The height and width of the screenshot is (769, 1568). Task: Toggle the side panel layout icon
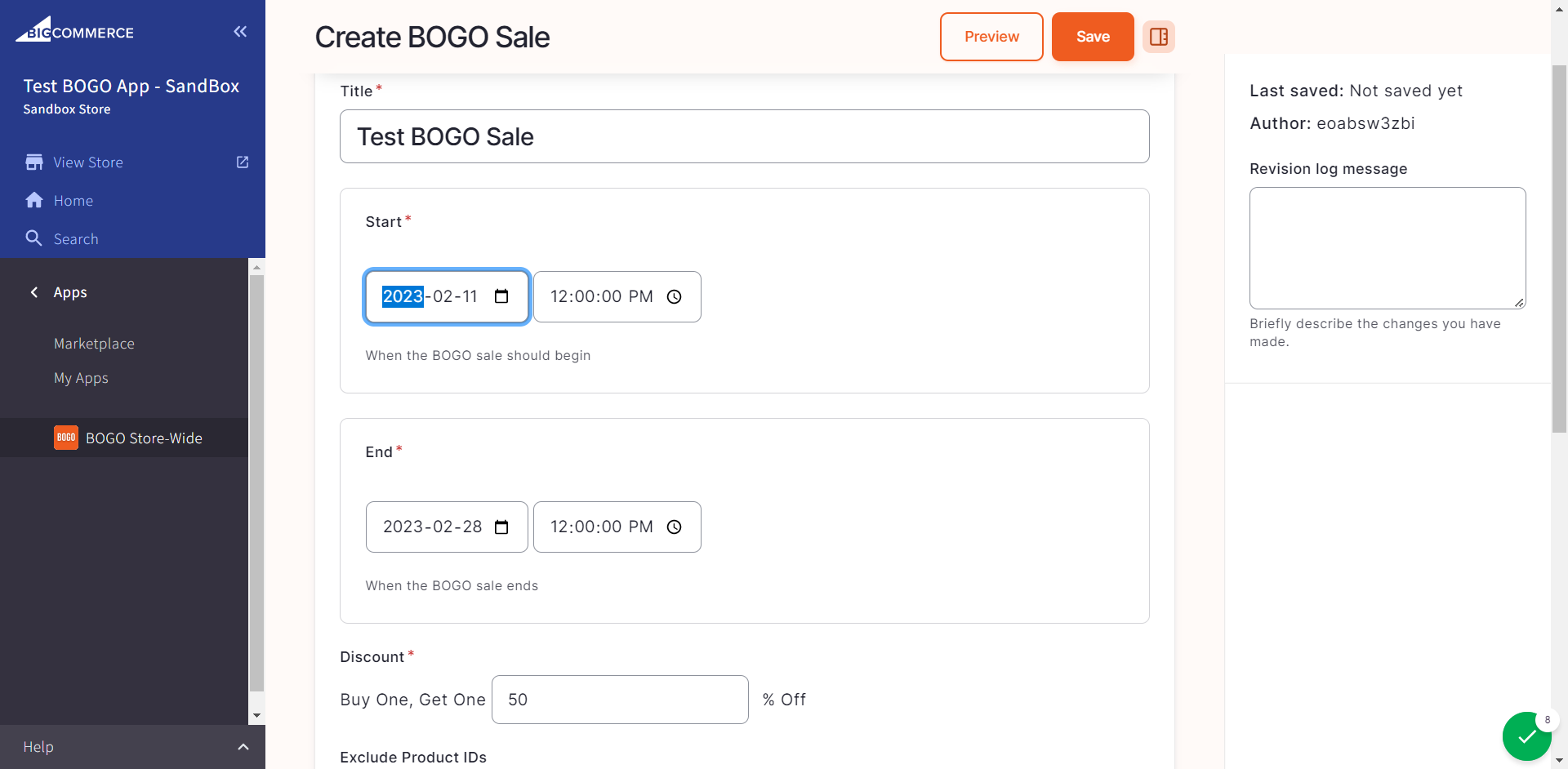coord(1158,37)
